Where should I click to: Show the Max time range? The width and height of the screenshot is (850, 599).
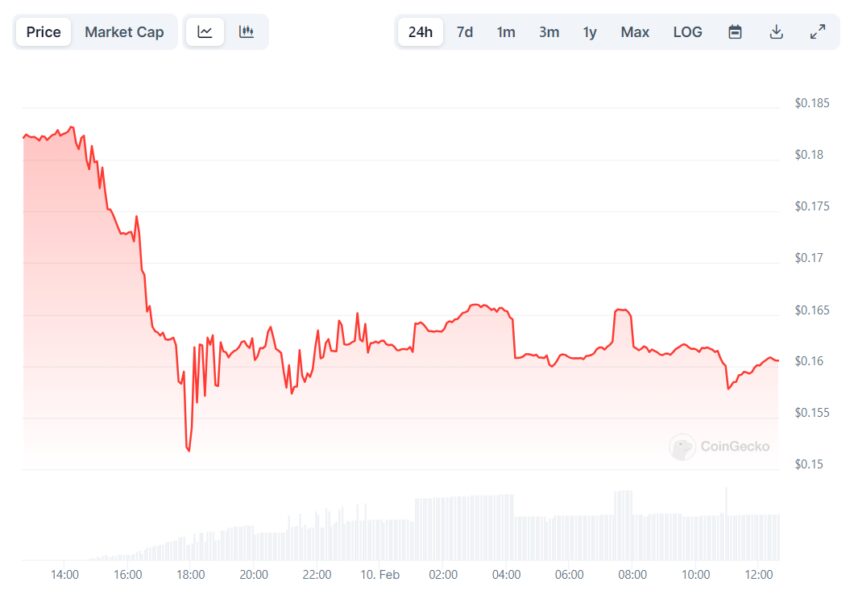pos(635,32)
